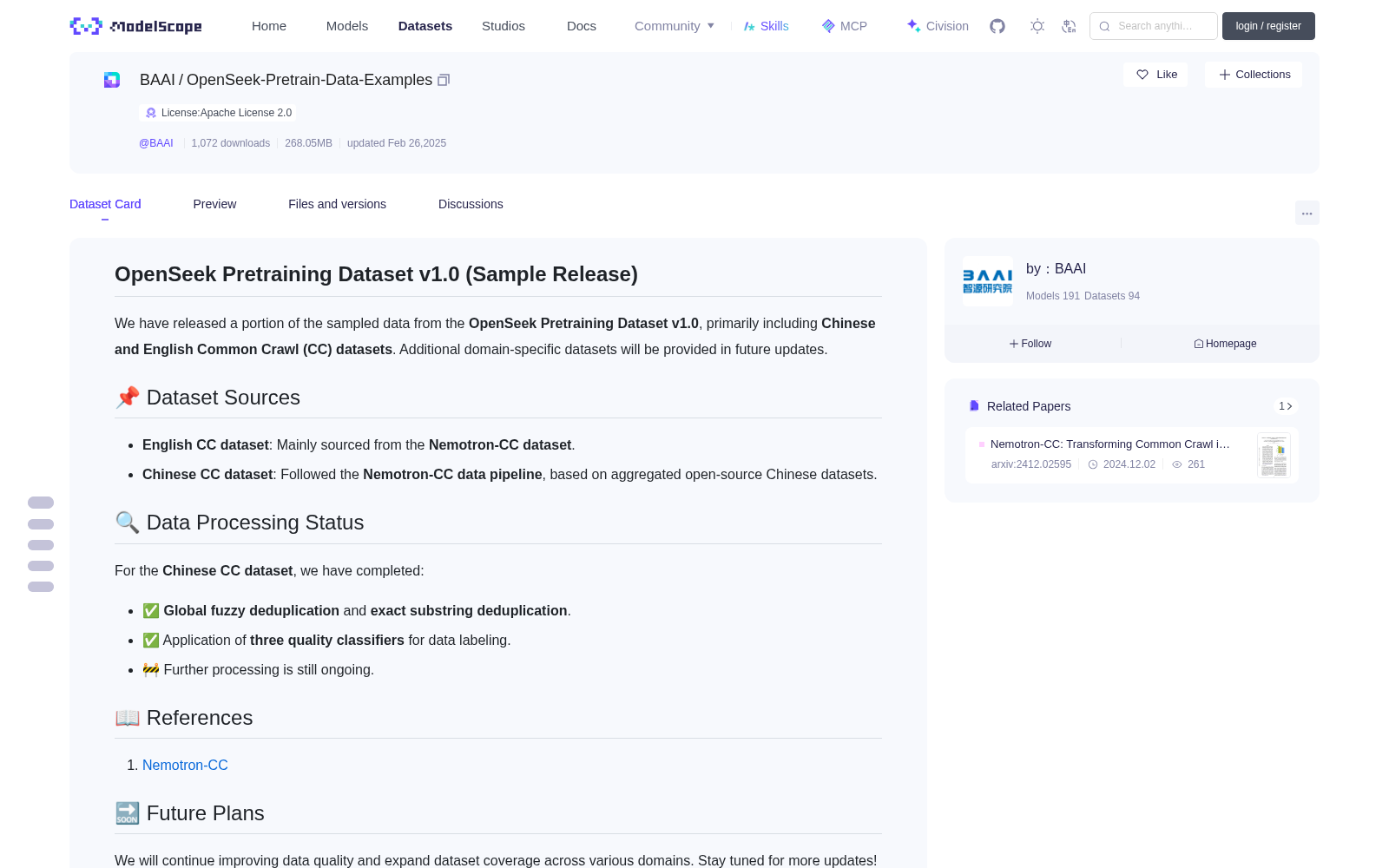Viewport: 1389px width, 868px height.
Task: Click login / register button
Action: pyautogui.click(x=1268, y=26)
